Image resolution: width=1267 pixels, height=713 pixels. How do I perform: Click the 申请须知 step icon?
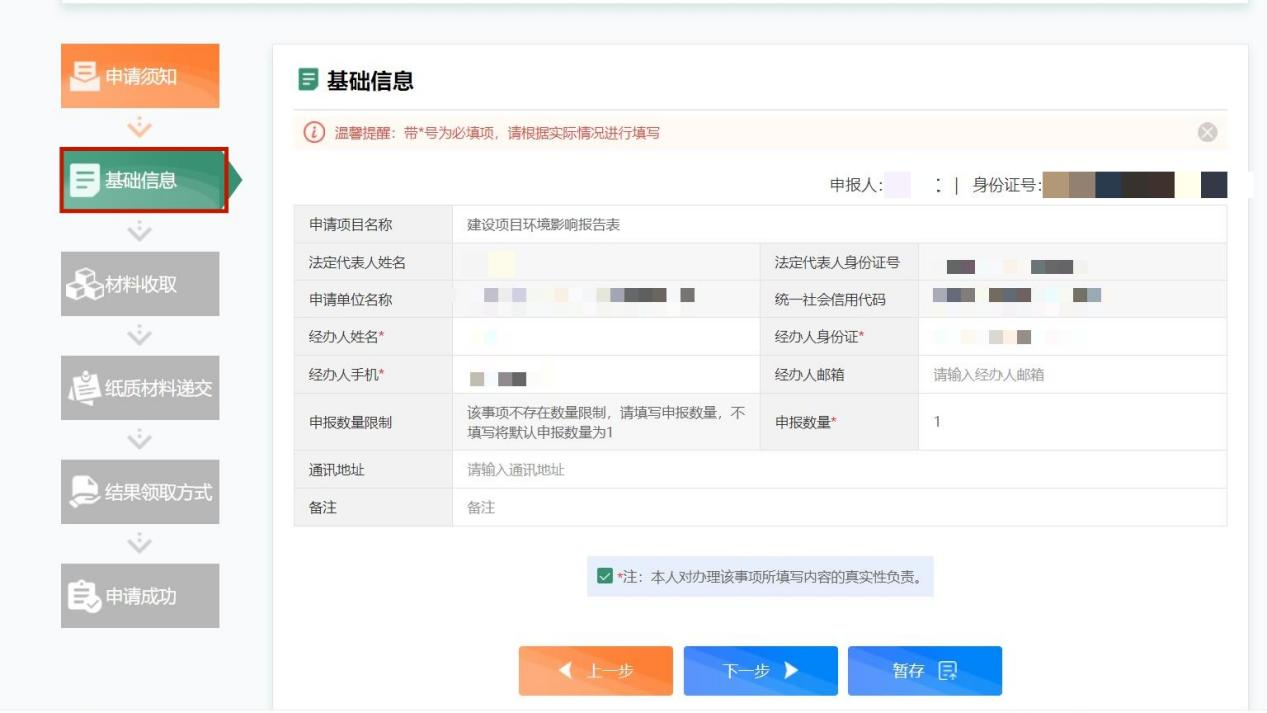coord(86,76)
